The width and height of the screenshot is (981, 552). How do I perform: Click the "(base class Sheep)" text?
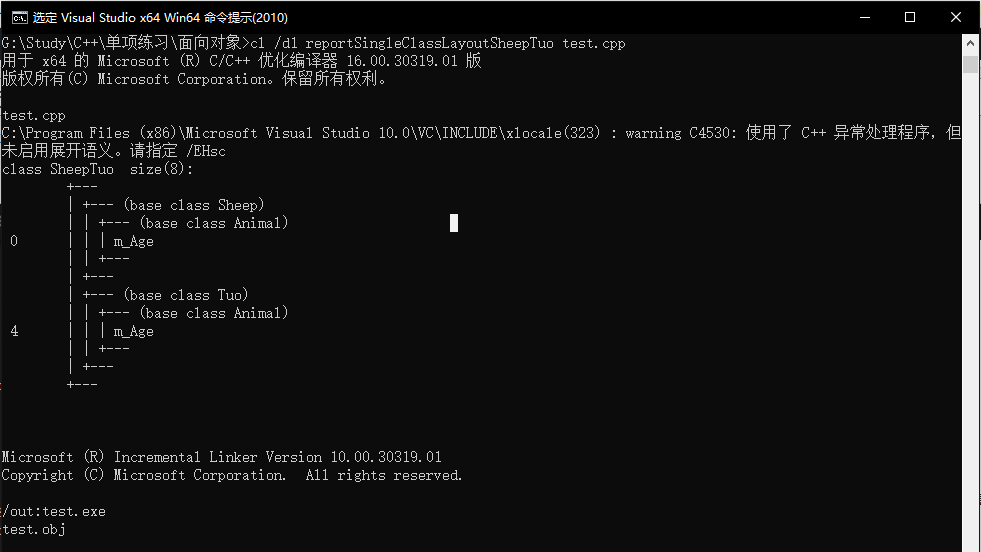coord(194,205)
